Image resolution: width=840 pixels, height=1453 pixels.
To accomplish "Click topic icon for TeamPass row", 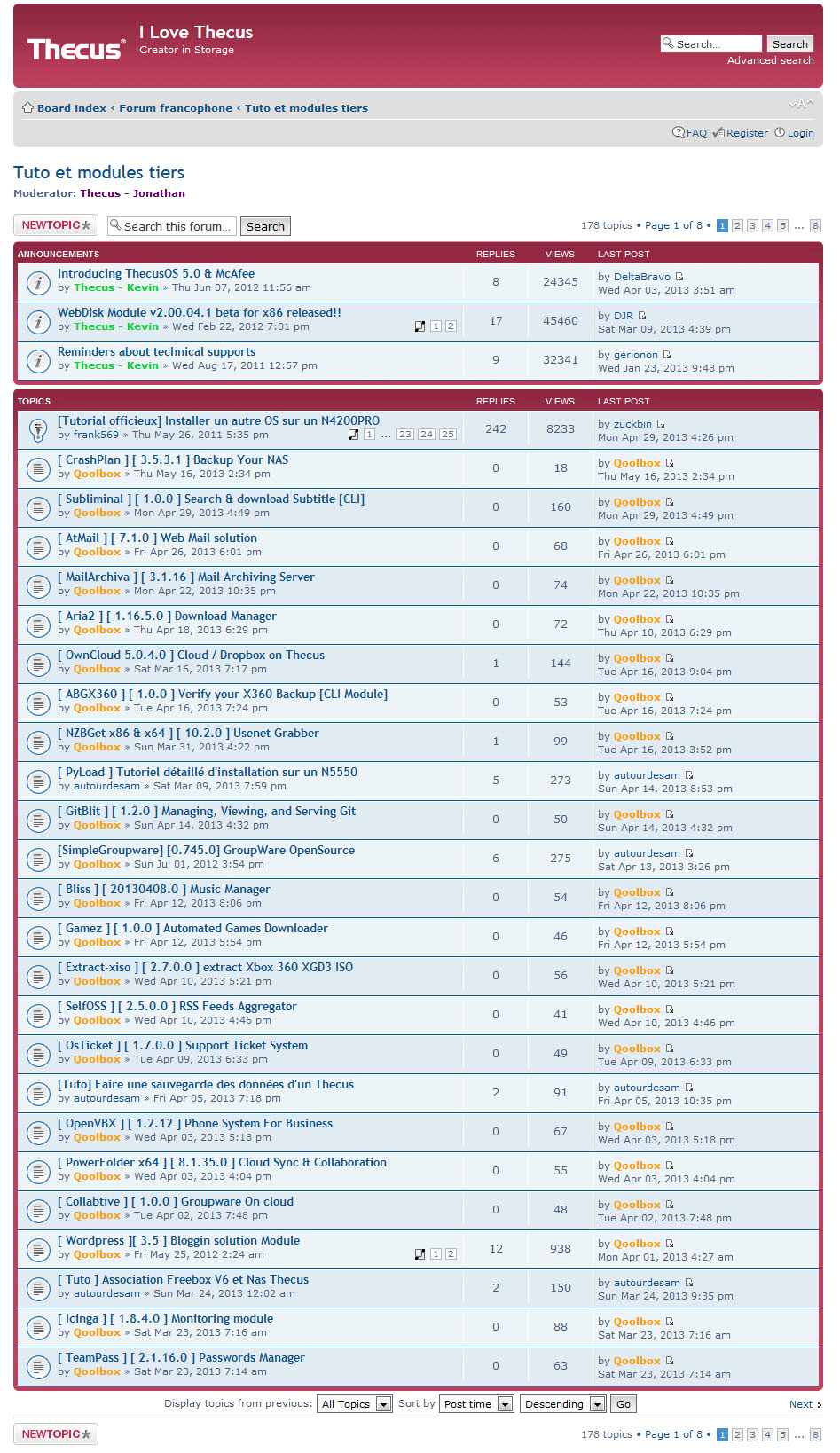I will click(x=37, y=1367).
